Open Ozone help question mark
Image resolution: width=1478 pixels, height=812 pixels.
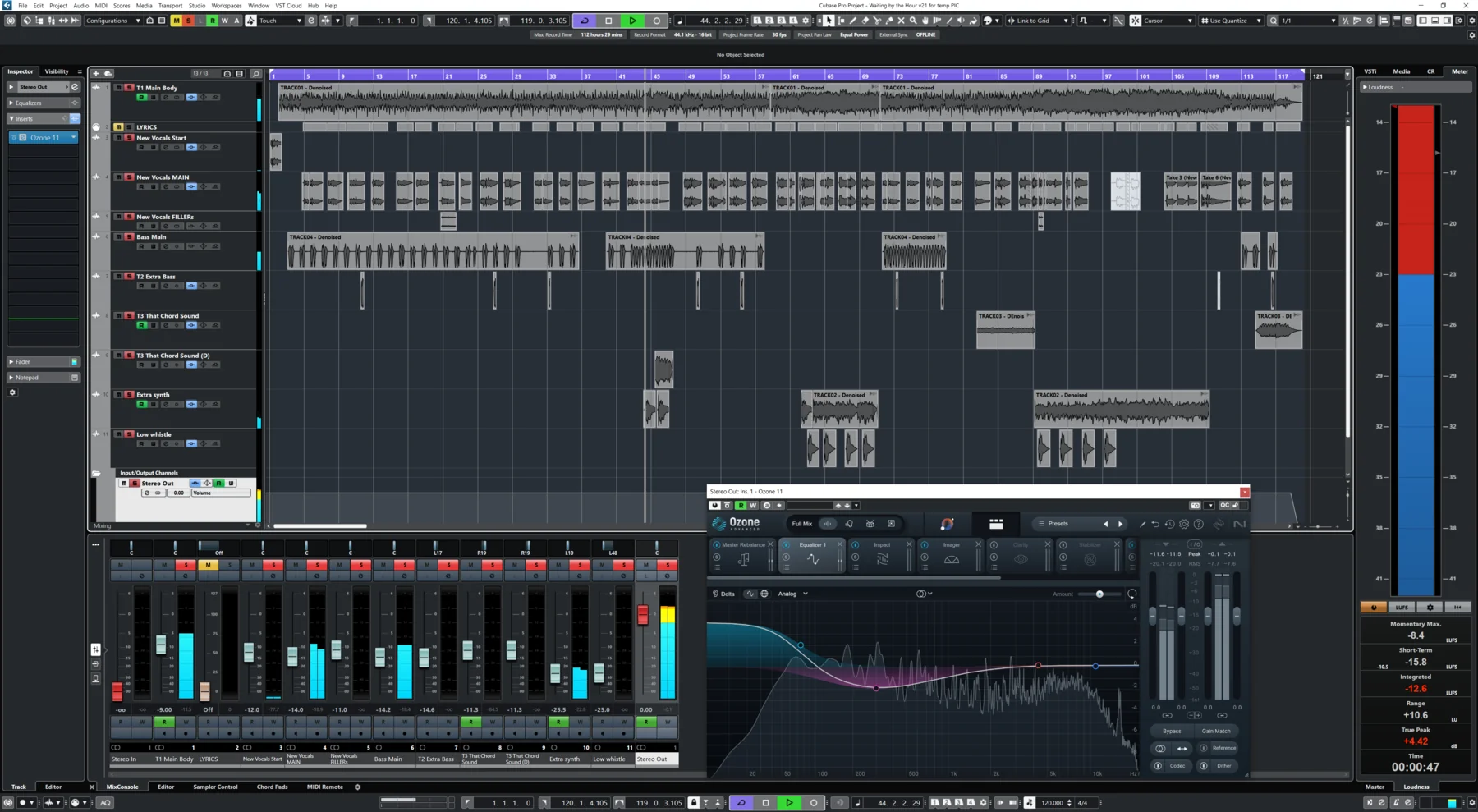[x=1199, y=524]
